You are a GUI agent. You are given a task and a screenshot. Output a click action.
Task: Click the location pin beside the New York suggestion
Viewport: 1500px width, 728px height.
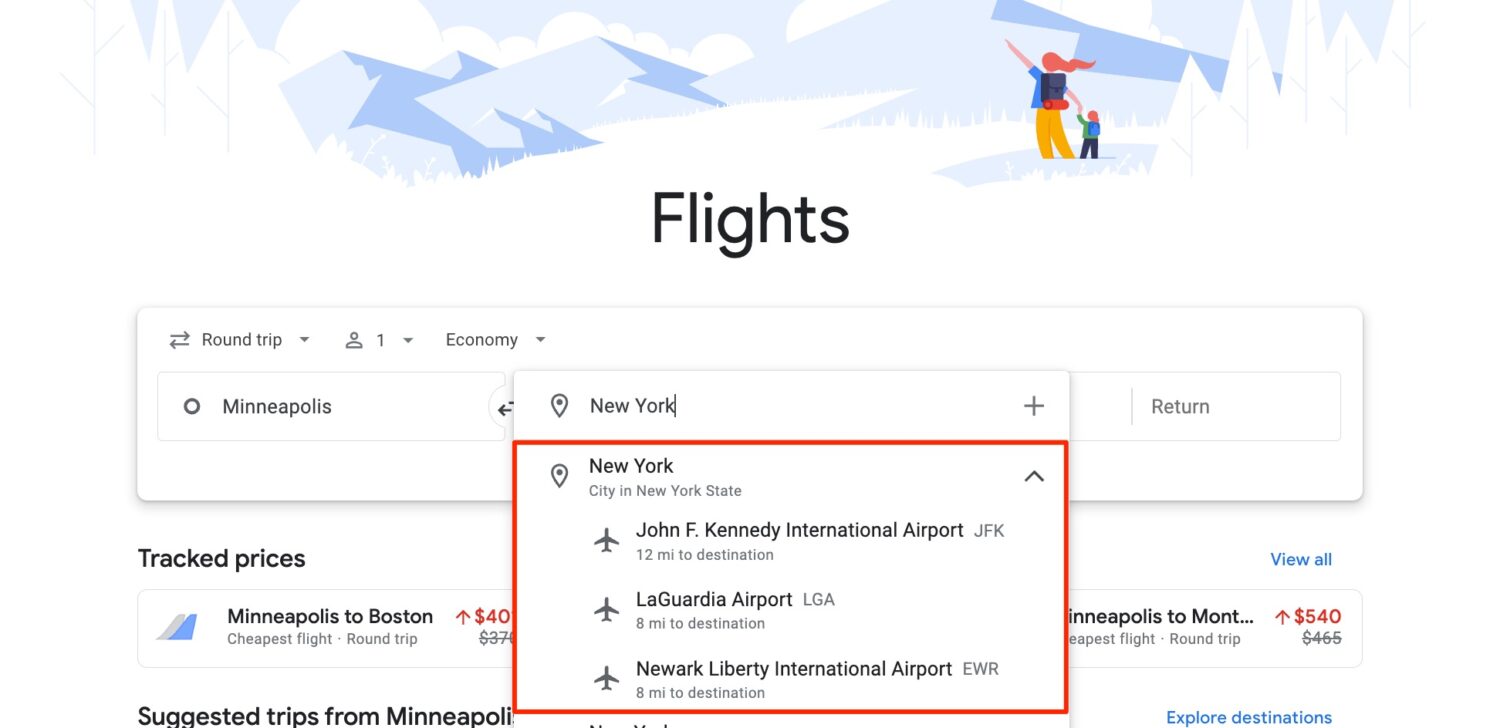(560, 475)
